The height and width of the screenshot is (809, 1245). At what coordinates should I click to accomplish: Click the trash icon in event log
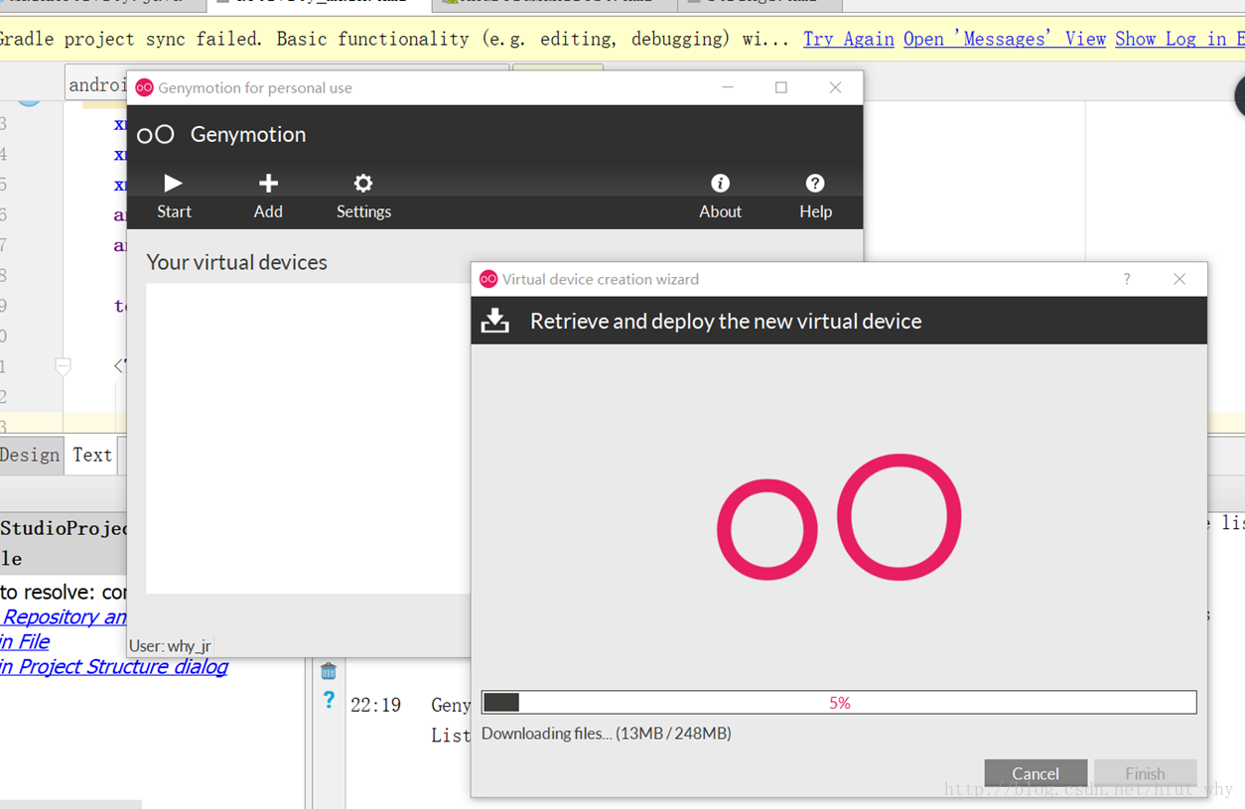pyautogui.click(x=328, y=671)
